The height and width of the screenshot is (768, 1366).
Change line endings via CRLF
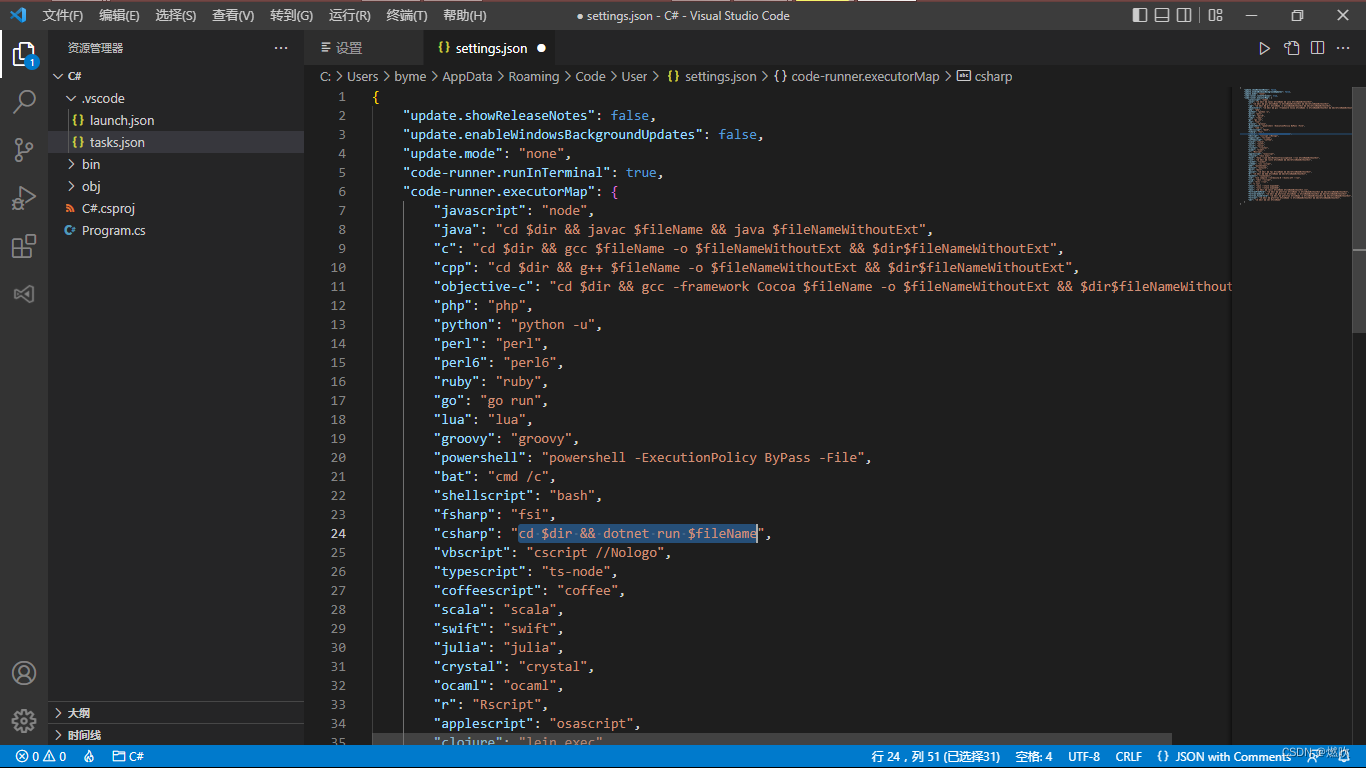(1128, 757)
